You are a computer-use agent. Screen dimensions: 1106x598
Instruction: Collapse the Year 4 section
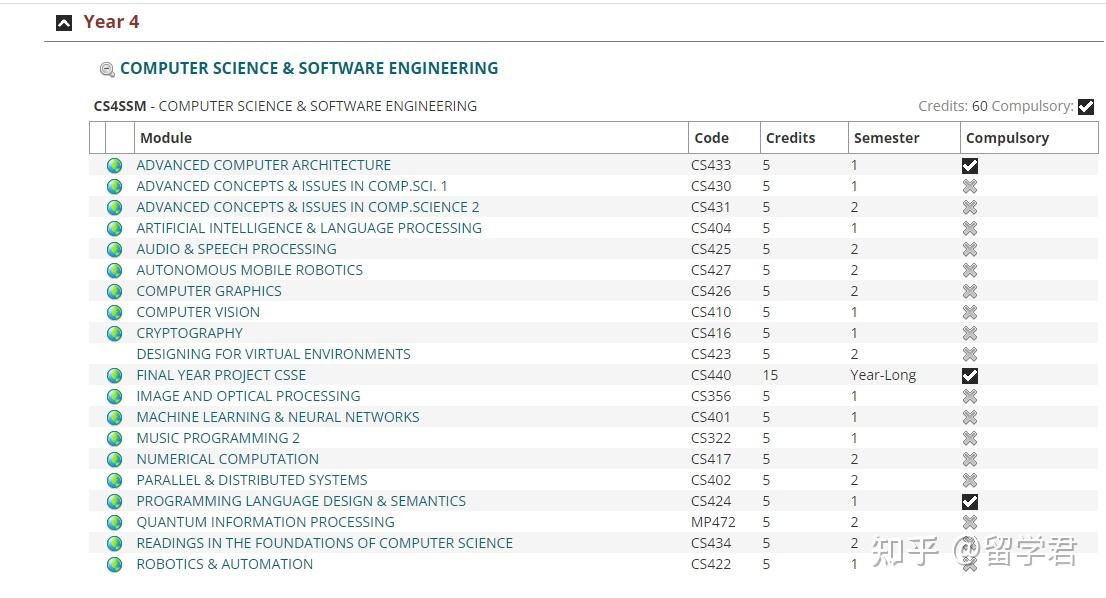pyautogui.click(x=64, y=23)
